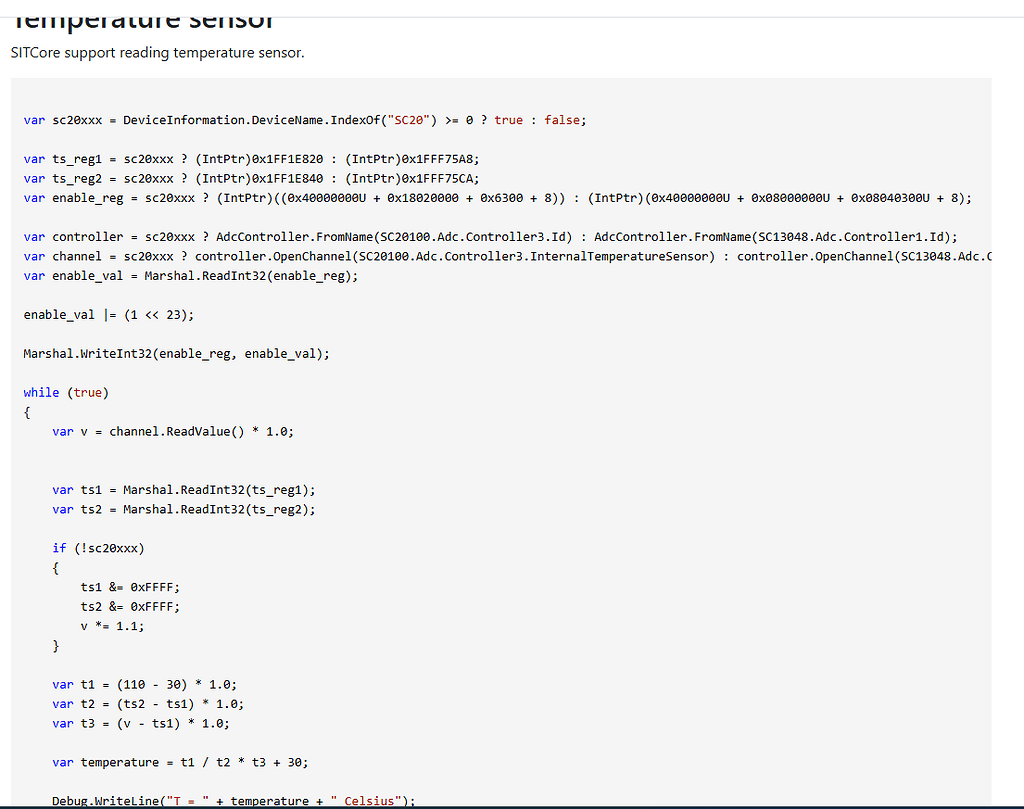The width and height of the screenshot is (1024, 809).
Task: Click the "var t1 = (110 - 30)" line
Action: pos(144,685)
